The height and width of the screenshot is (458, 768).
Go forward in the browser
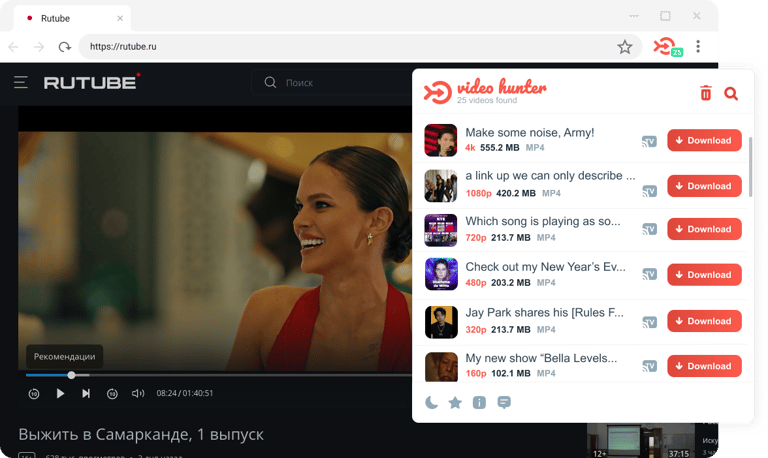coord(39,47)
